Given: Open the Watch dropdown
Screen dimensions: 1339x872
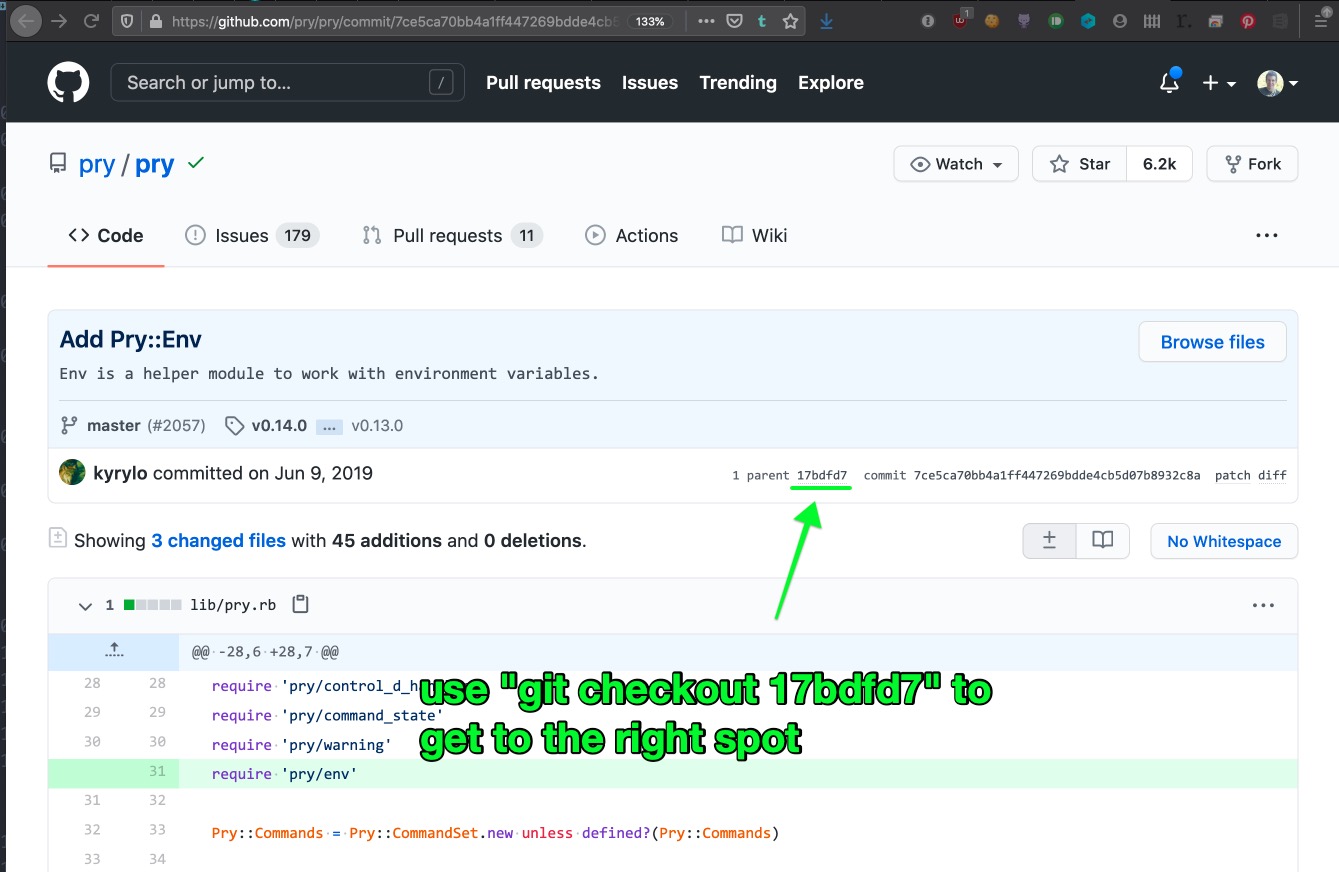Looking at the screenshot, I should [956, 164].
